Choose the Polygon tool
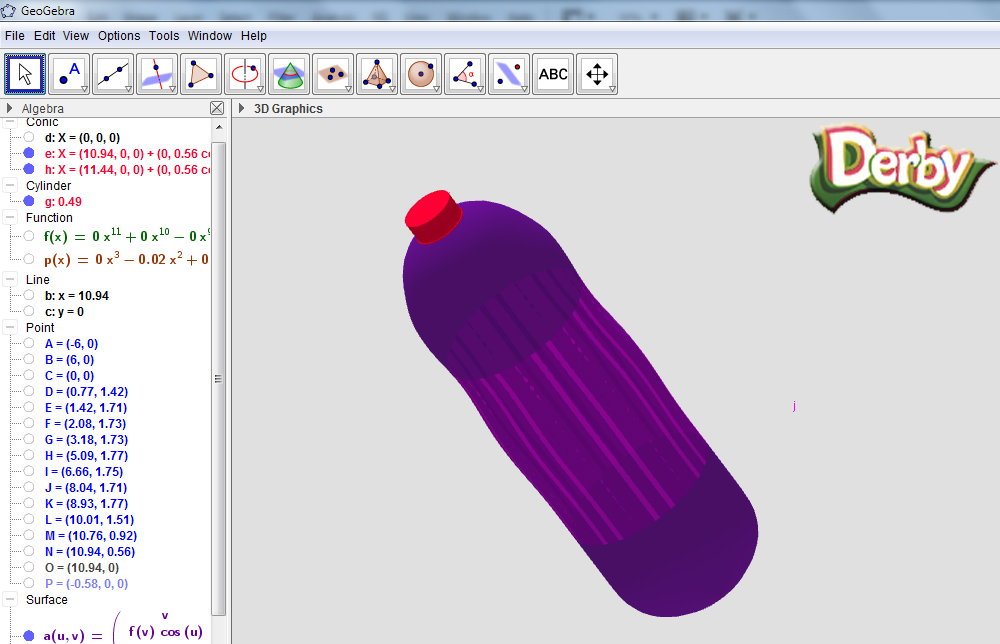The image size is (1000, 644). click(202, 75)
